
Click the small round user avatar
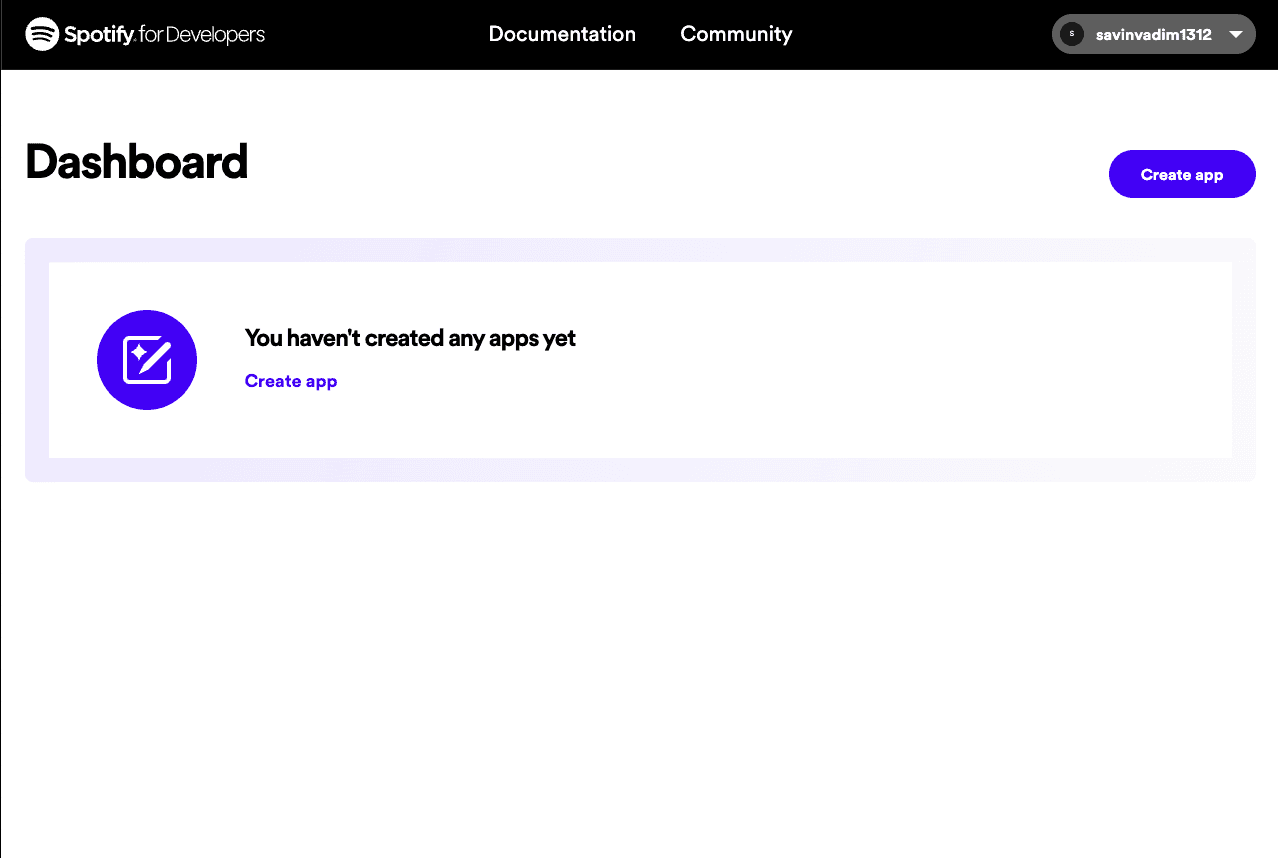point(1072,34)
